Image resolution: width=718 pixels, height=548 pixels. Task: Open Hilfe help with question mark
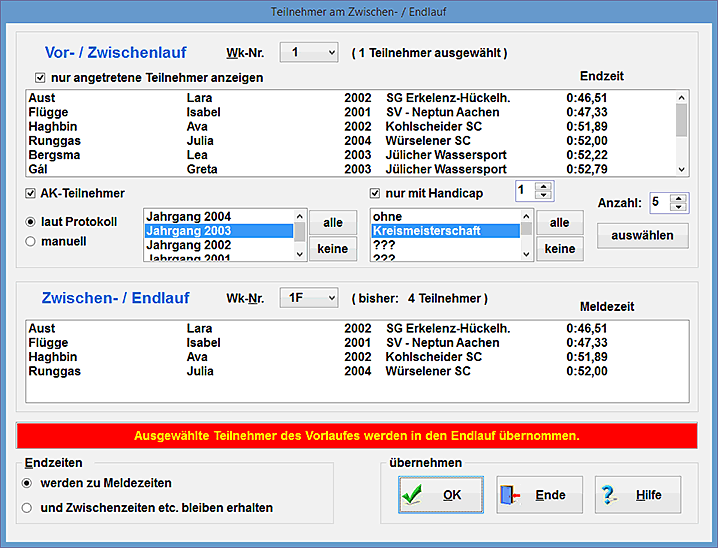click(638, 494)
